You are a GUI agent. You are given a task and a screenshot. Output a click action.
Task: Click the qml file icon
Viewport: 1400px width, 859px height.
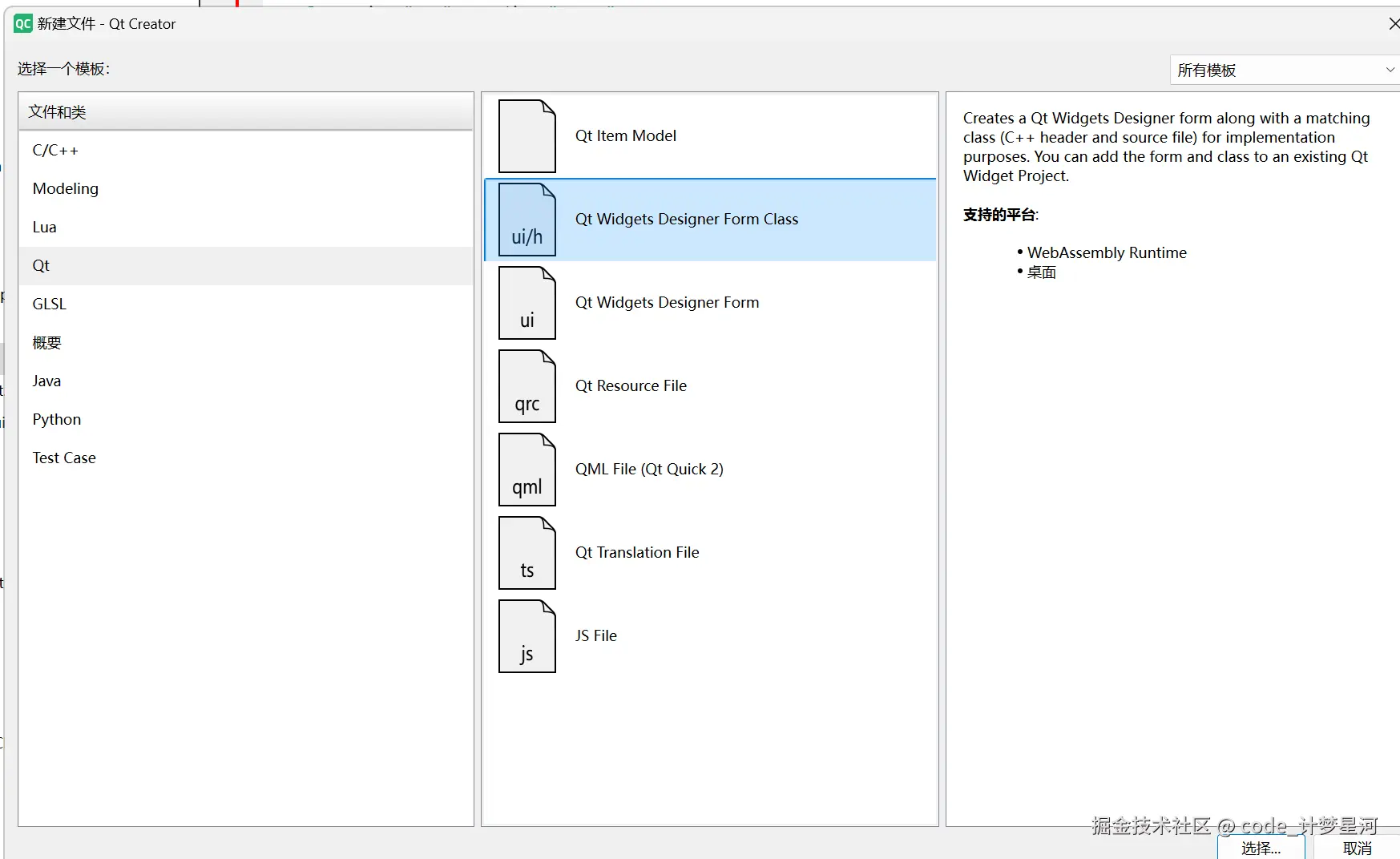click(x=527, y=470)
